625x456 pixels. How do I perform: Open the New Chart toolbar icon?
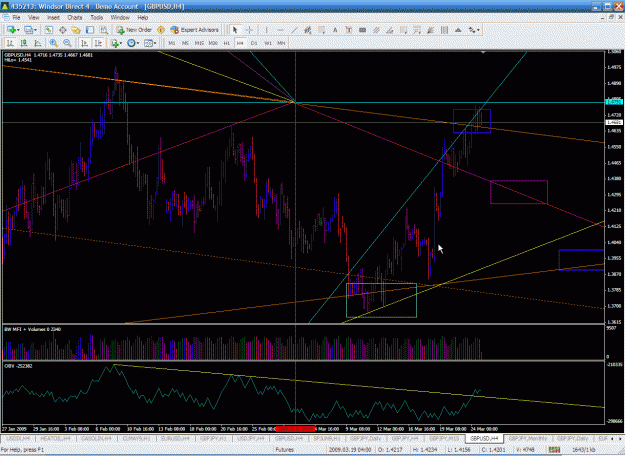[11, 30]
